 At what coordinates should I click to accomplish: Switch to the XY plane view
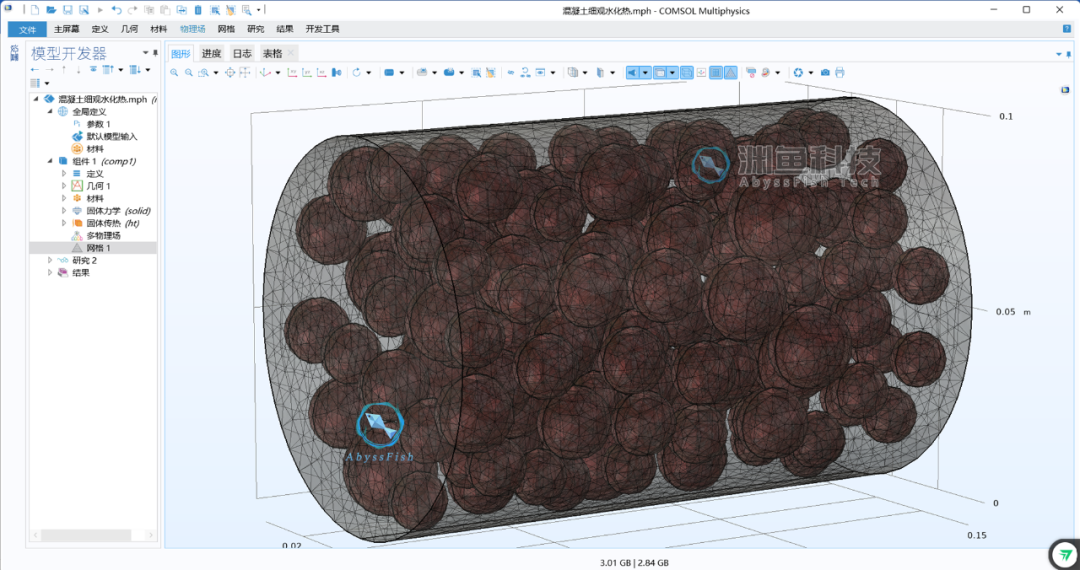point(293,72)
